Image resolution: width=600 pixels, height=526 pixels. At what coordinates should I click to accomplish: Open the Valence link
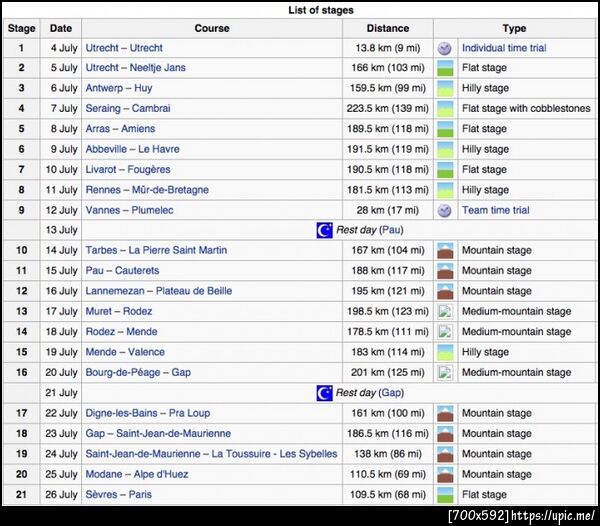pyautogui.click(x=147, y=352)
